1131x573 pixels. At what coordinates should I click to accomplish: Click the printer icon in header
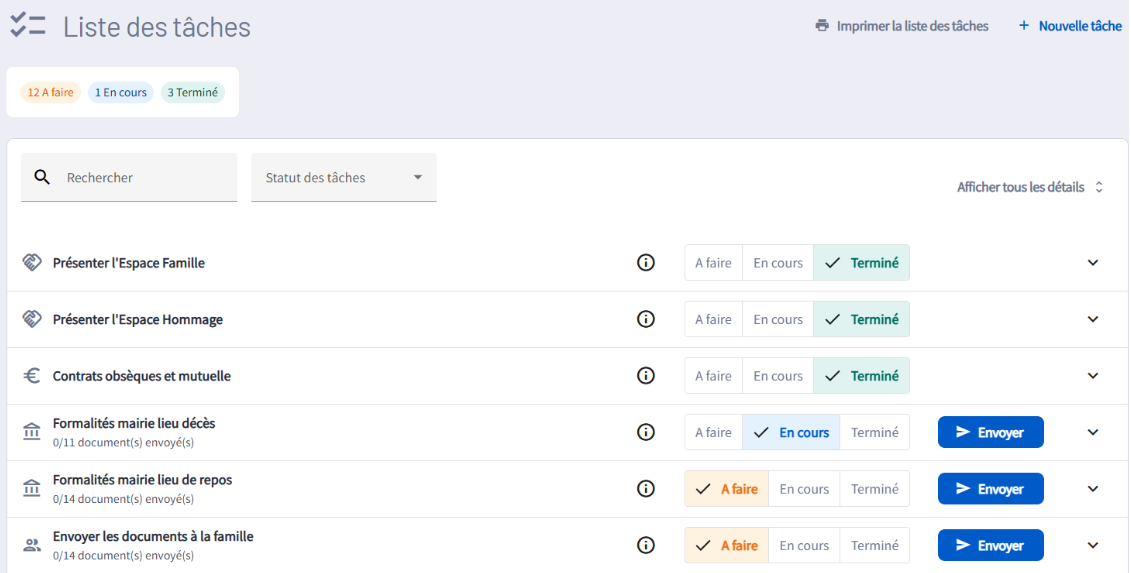tap(822, 26)
